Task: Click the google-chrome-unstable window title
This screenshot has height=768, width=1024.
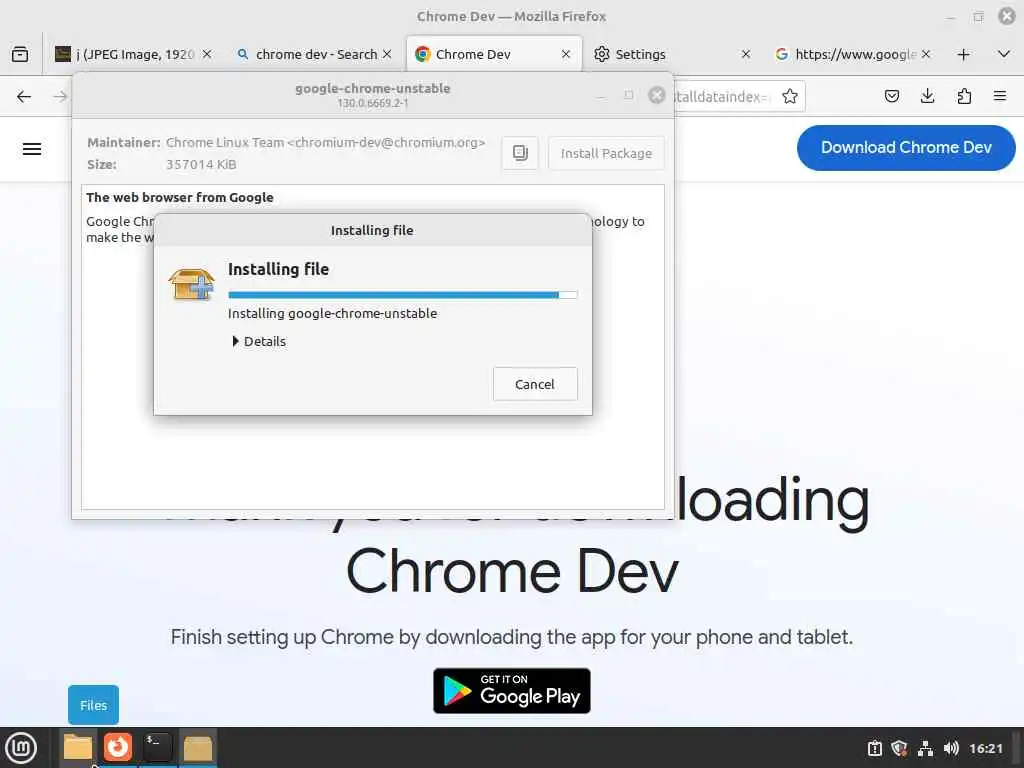Action: [372, 88]
